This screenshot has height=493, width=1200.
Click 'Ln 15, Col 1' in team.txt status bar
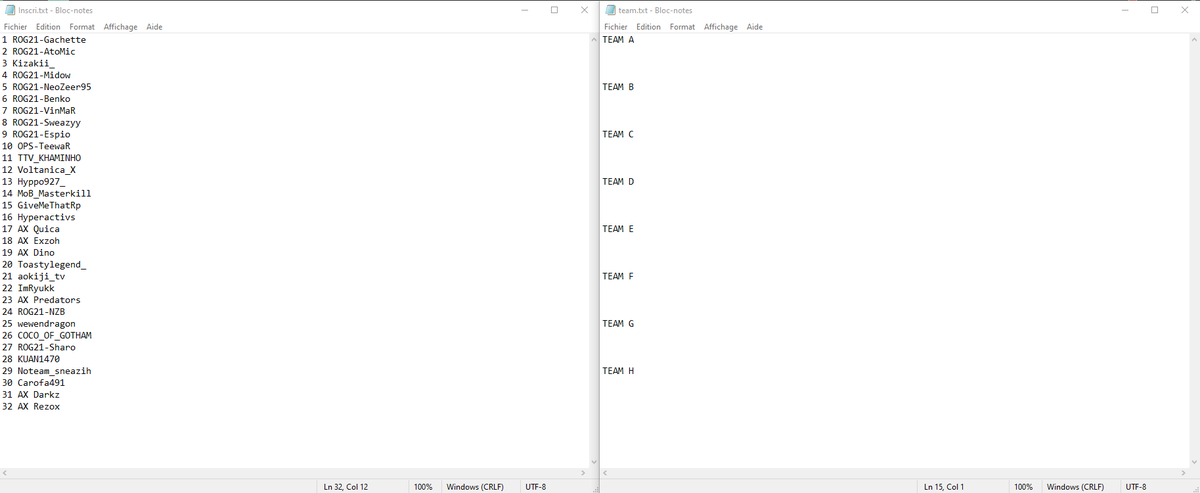944,487
